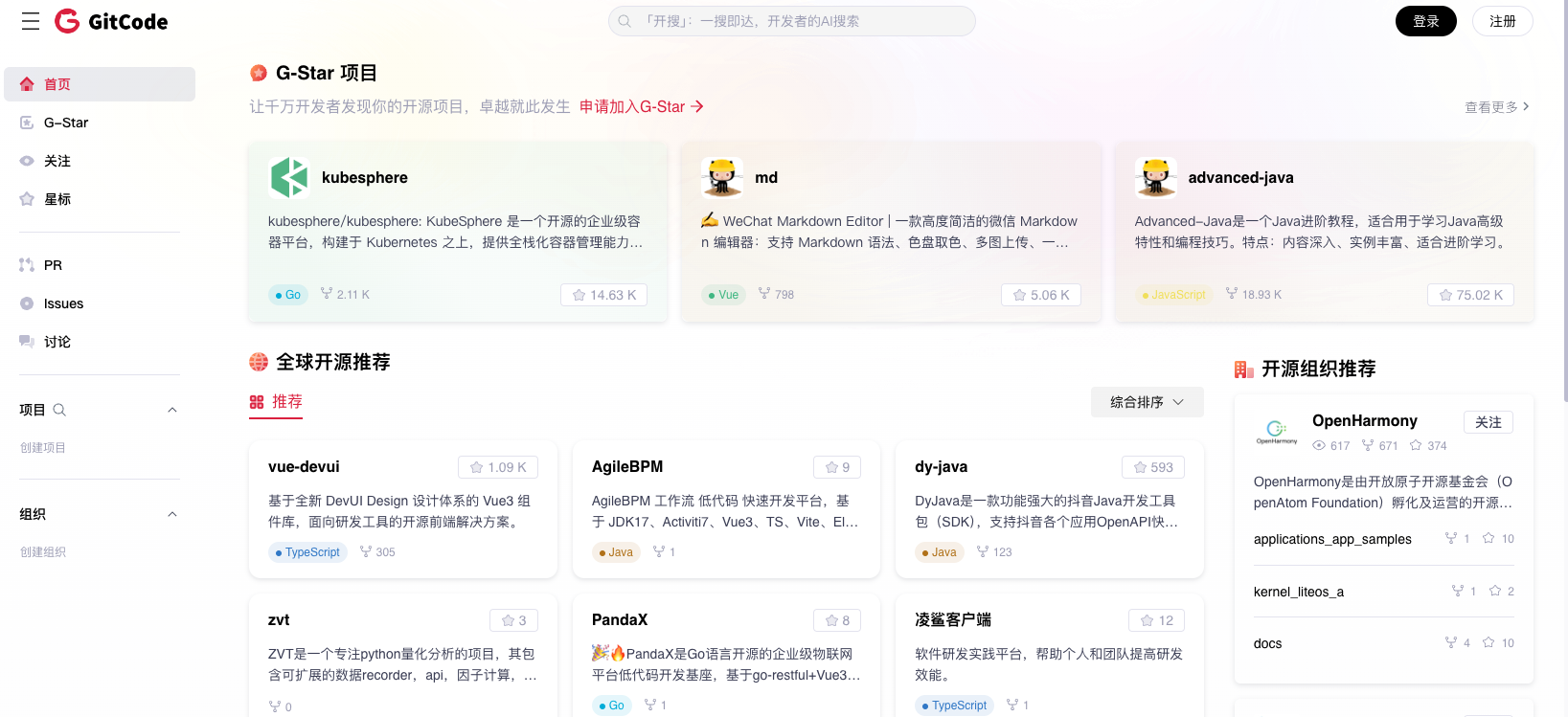This screenshot has width=1568, height=717.
Task: Open the PR icon in sidebar
Action: [x=27, y=265]
